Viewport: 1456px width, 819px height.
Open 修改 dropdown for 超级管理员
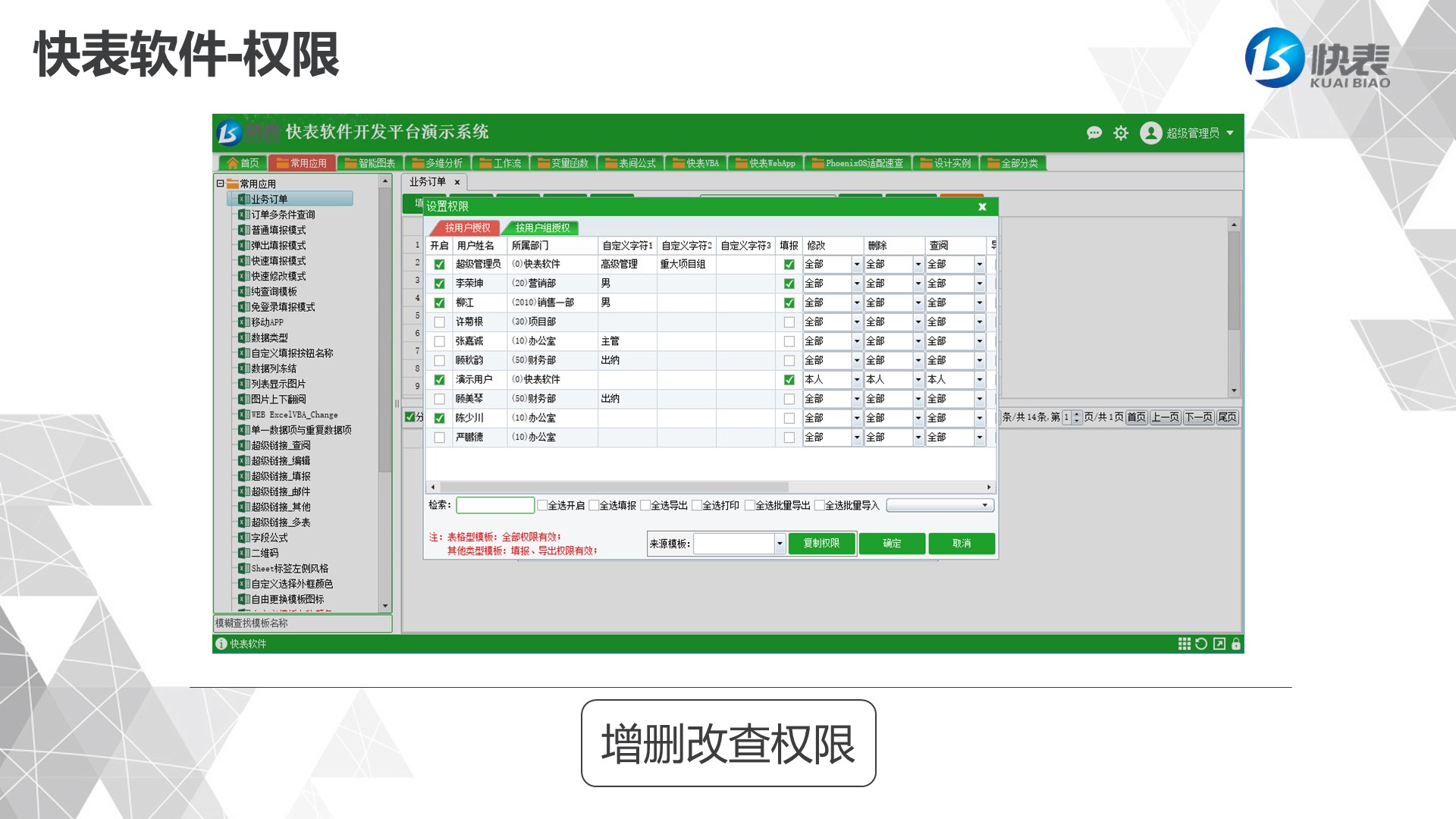857,265
